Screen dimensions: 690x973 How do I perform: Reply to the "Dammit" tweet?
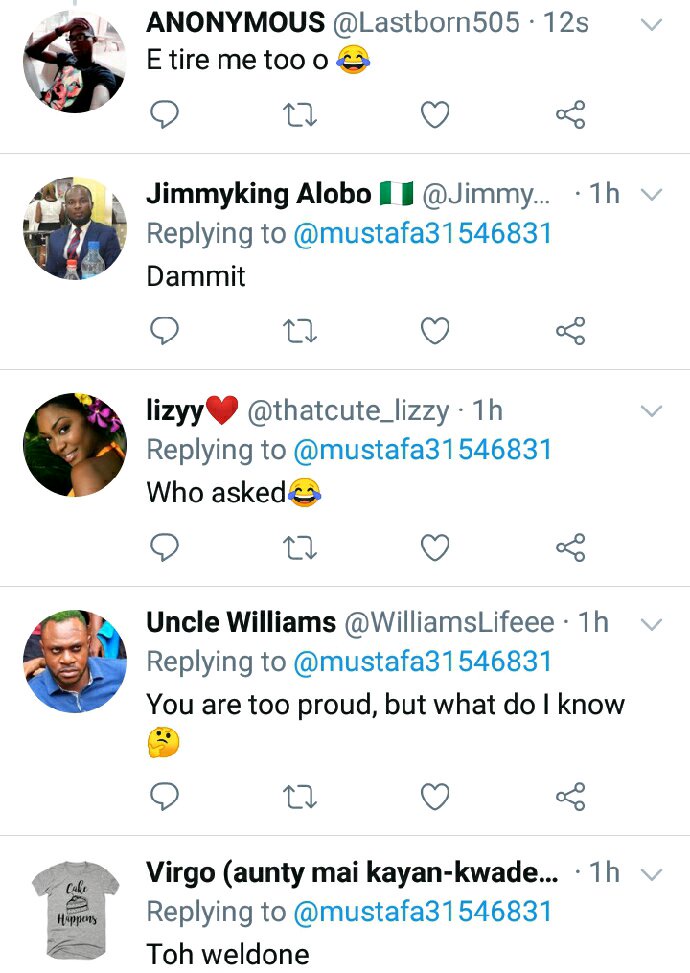pos(164,331)
